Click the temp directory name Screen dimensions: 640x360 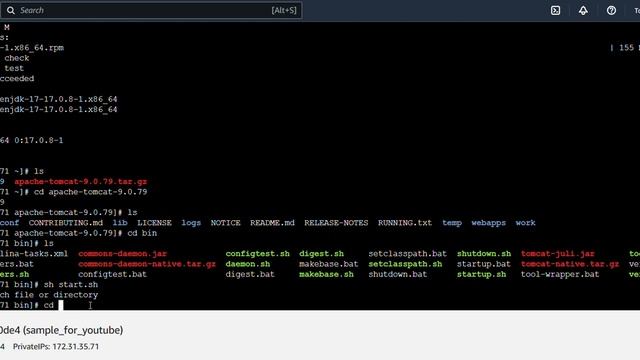tap(452, 223)
